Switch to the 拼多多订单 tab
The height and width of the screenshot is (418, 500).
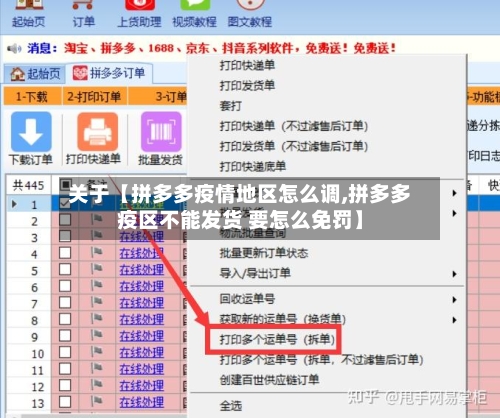click(109, 73)
